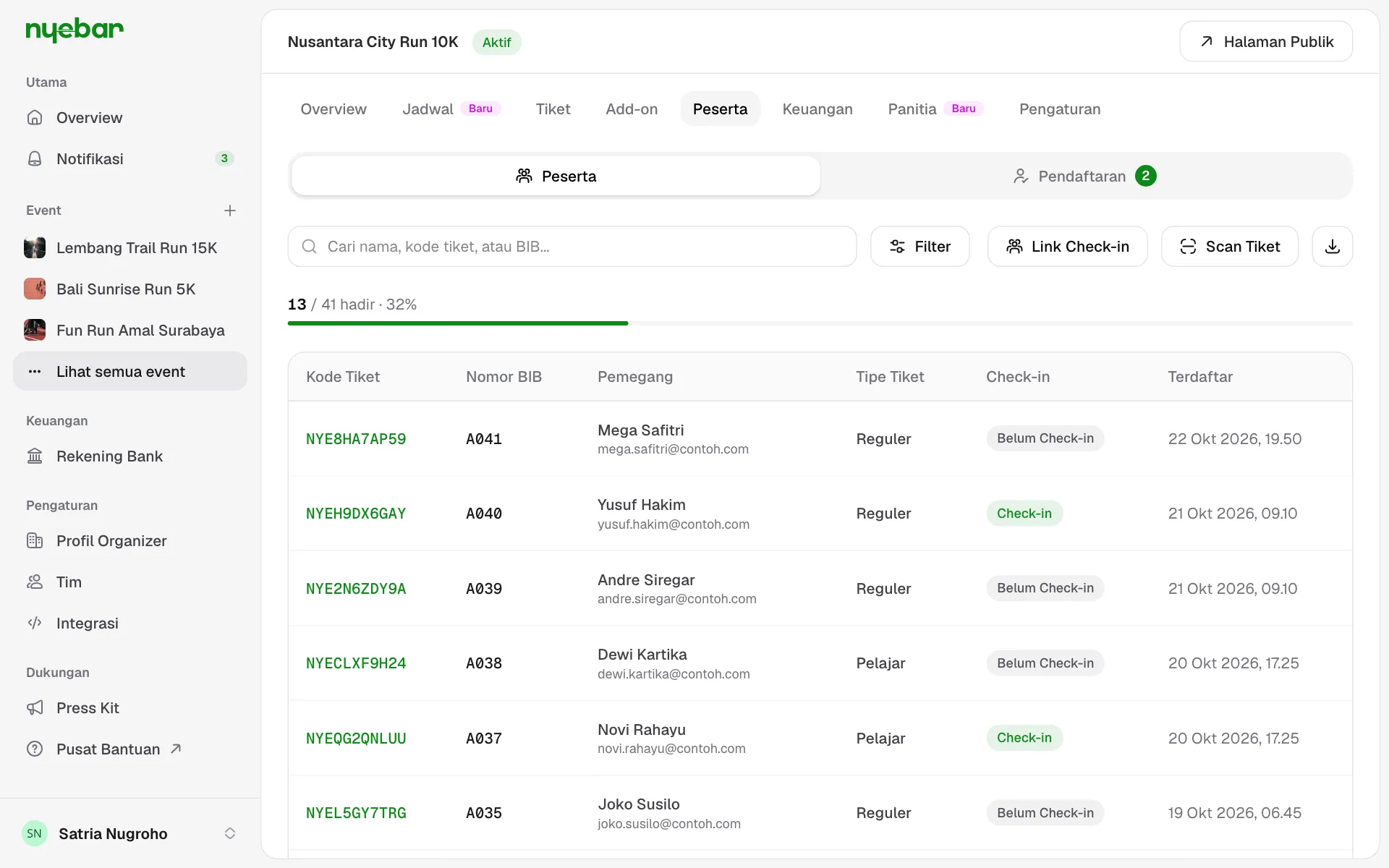Open the Filter options

point(919,247)
